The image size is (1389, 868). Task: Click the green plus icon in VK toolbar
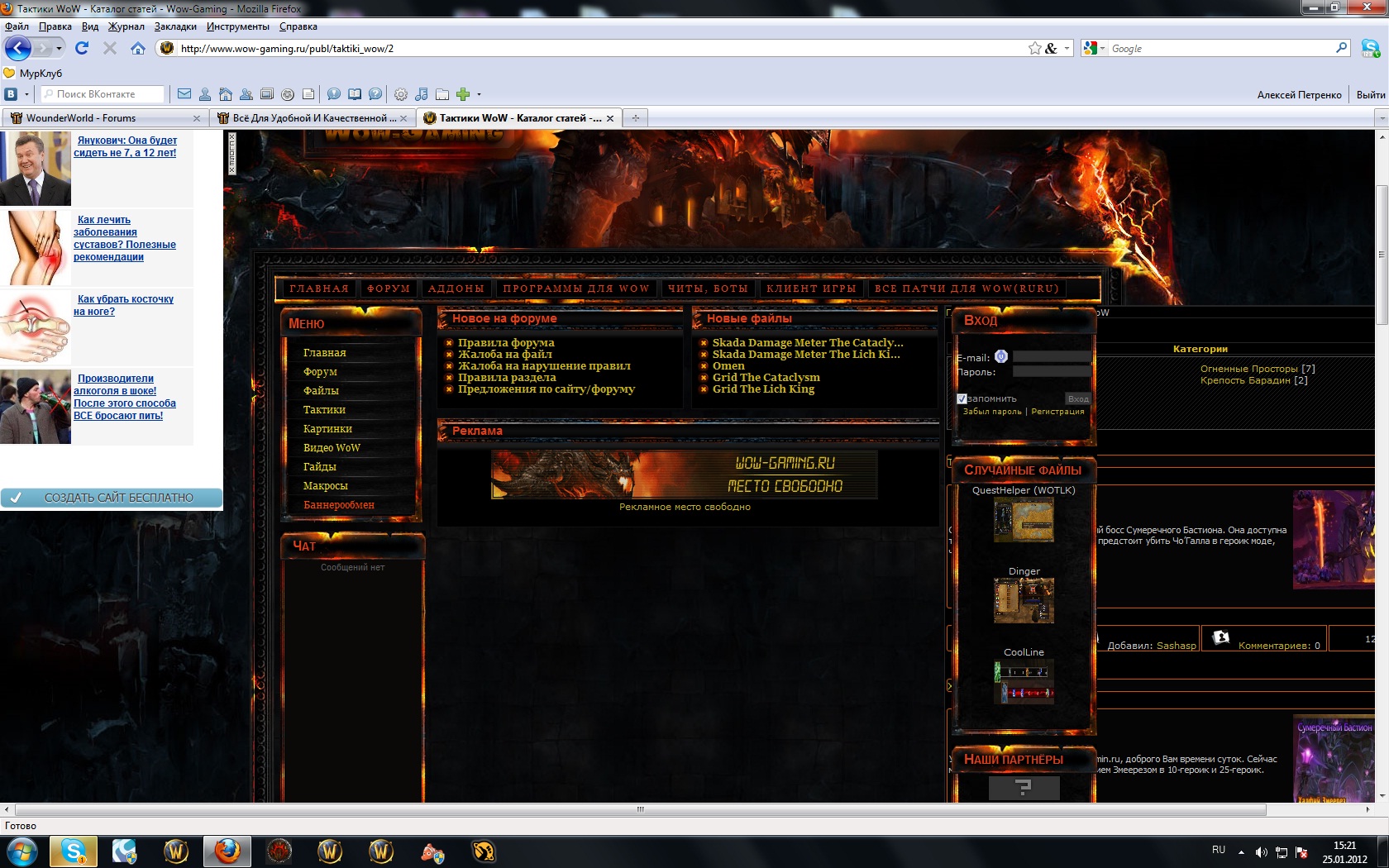point(463,94)
